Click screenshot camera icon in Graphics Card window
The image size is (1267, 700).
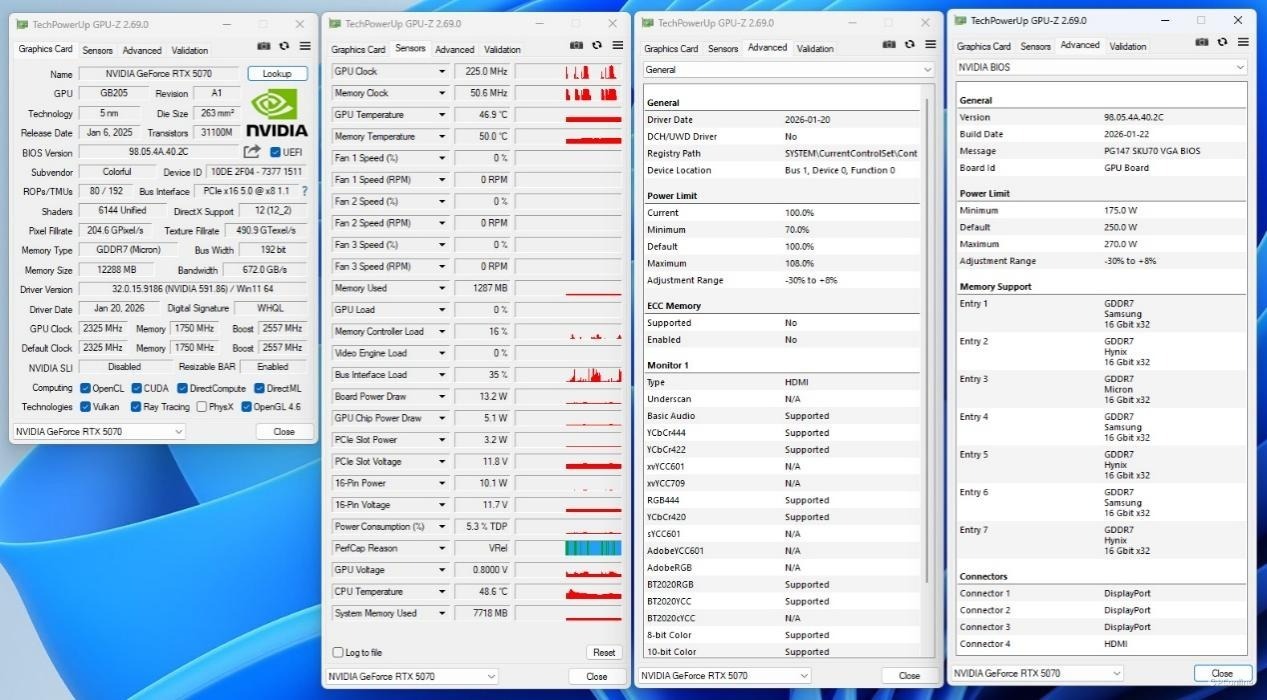263,46
